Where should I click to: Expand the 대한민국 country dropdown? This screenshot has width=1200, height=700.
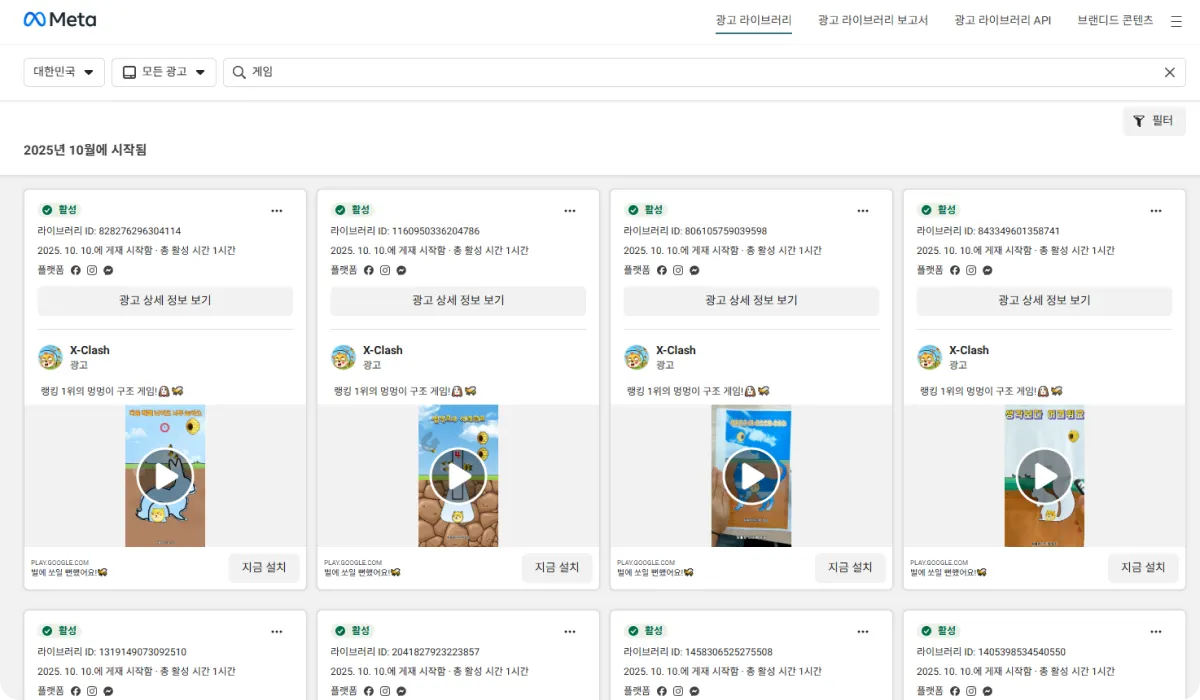[x=64, y=72]
